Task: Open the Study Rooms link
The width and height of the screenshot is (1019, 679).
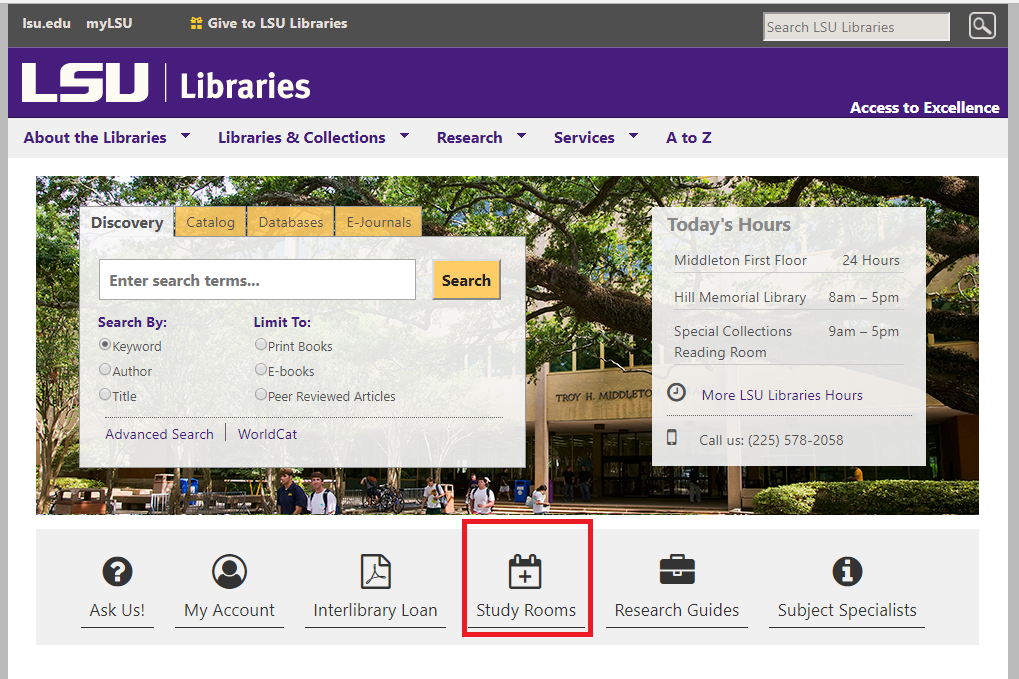Action: point(526,610)
